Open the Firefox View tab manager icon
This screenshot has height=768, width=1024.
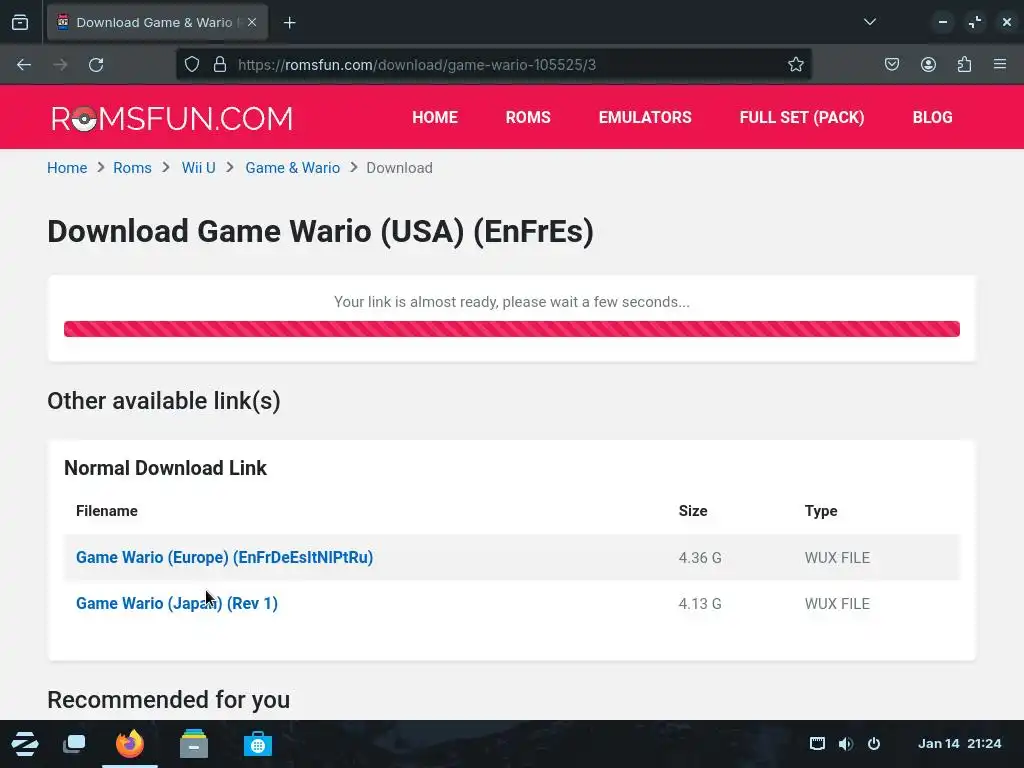(x=20, y=22)
